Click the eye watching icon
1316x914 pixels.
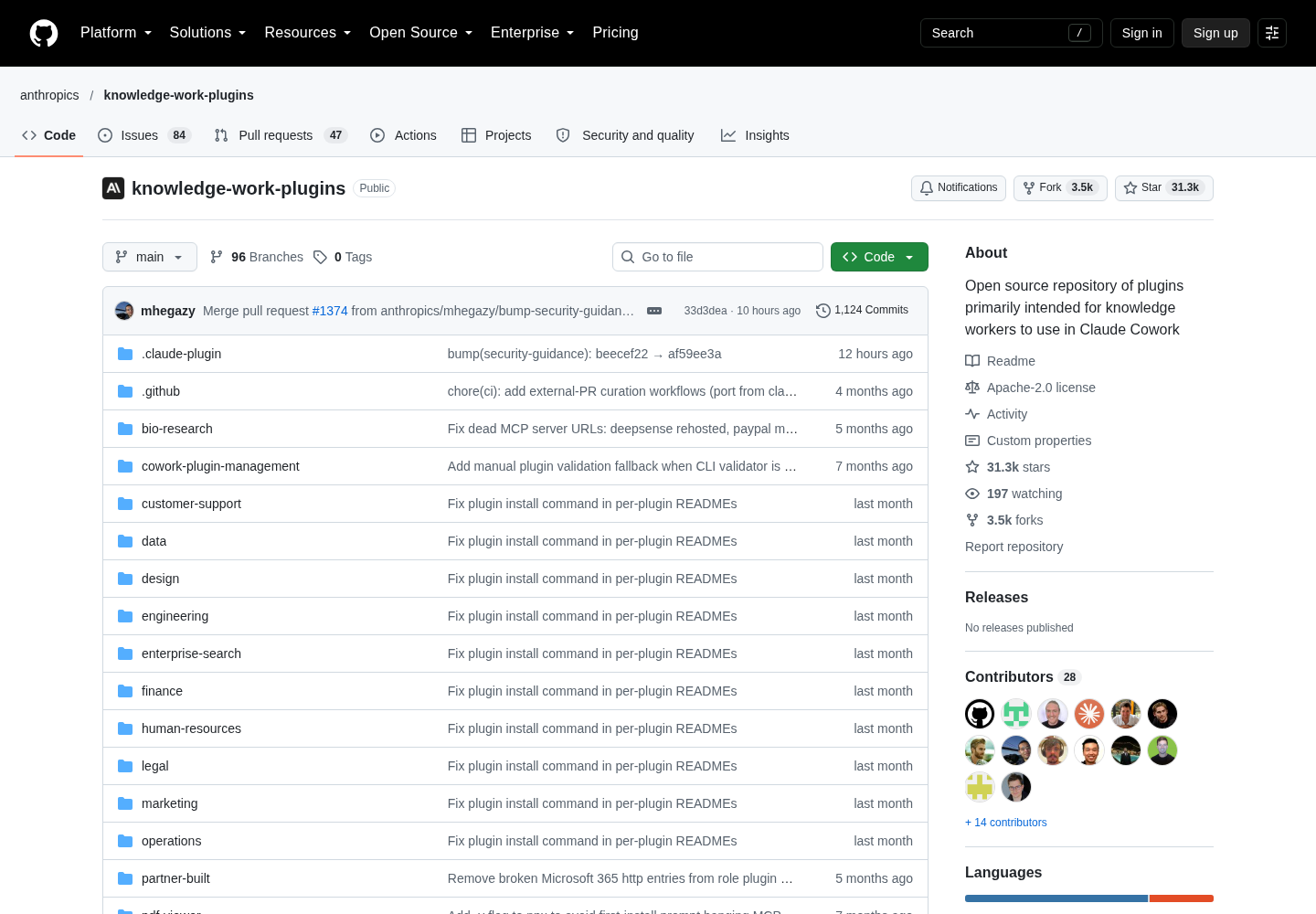pos(972,494)
